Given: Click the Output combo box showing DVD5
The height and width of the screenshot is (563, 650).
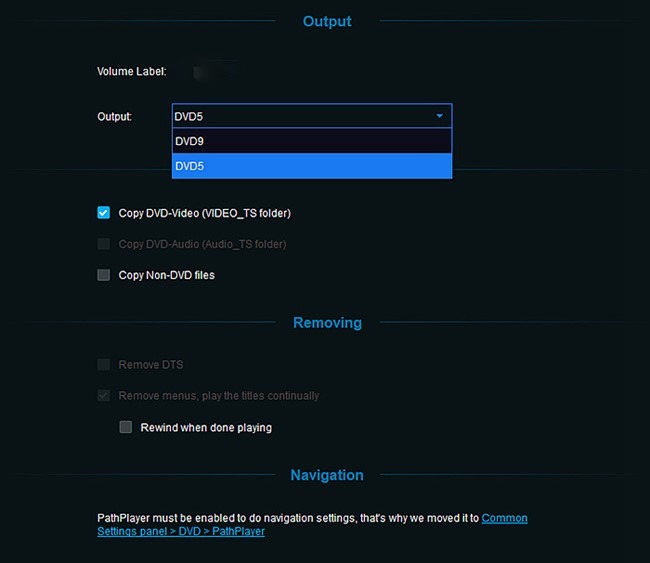Looking at the screenshot, I should (312, 116).
